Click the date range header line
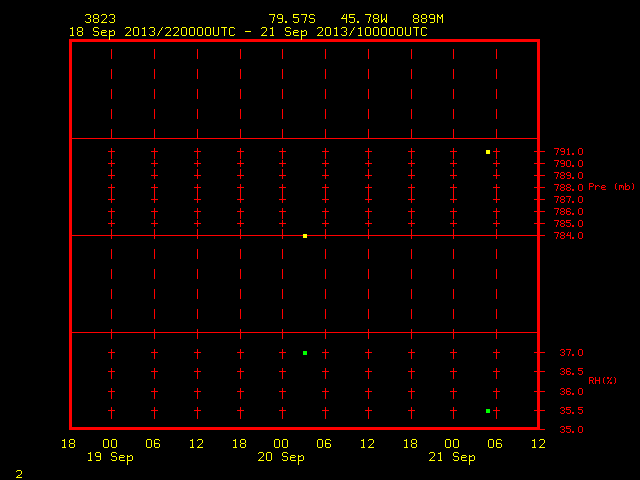 pos(248,32)
